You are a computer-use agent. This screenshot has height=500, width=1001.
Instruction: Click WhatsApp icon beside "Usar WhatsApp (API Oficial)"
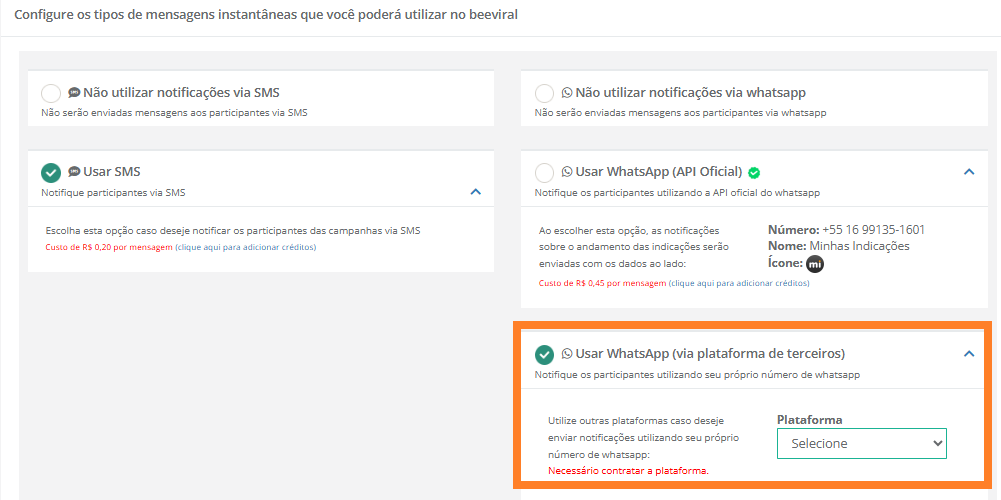[567, 172]
